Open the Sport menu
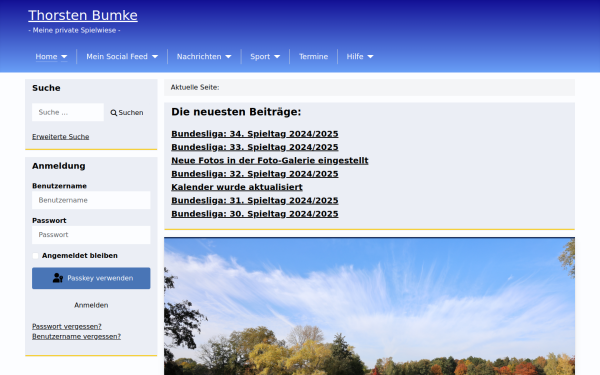The width and height of the screenshot is (600, 375). tap(260, 57)
